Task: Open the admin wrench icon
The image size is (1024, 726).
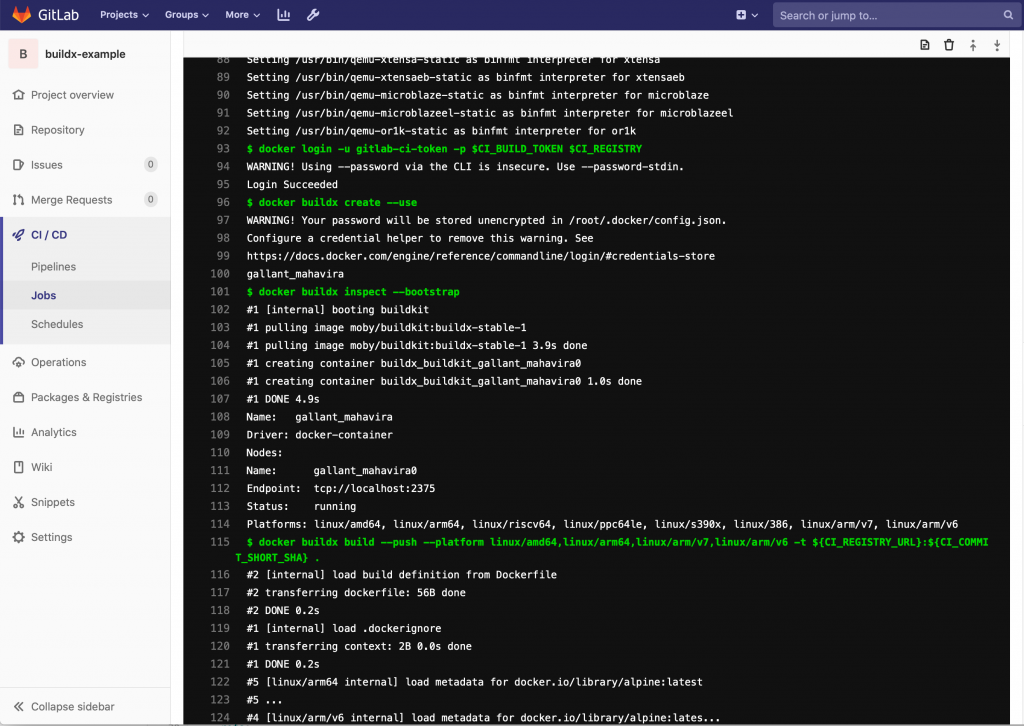Action: [x=311, y=14]
